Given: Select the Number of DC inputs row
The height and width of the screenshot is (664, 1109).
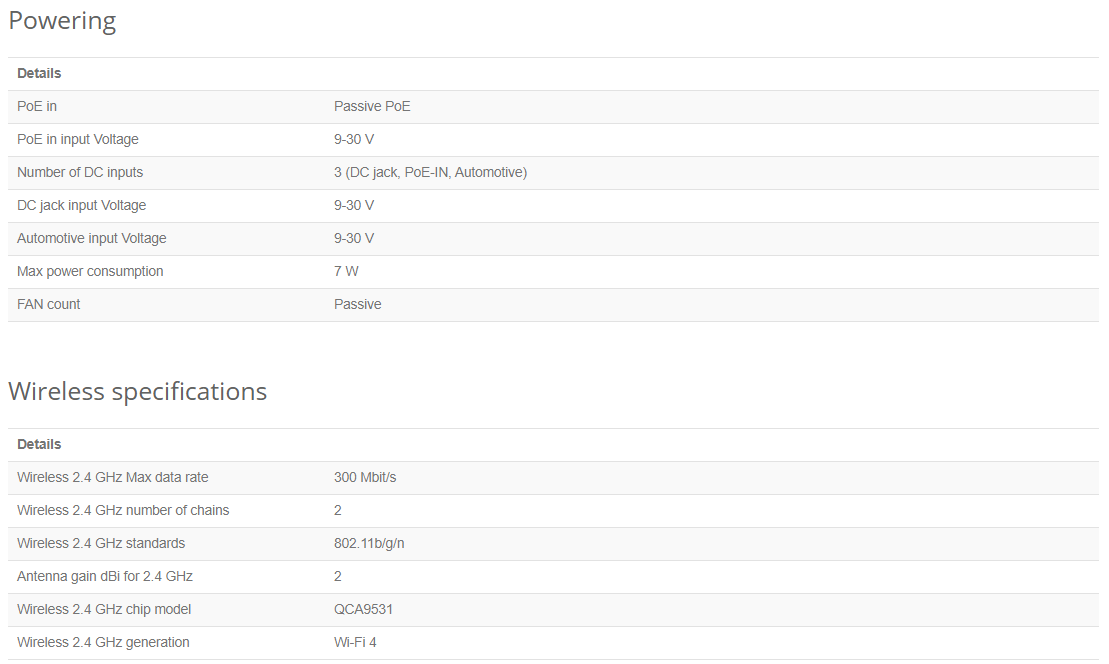Looking at the screenshot, I should click(553, 173).
